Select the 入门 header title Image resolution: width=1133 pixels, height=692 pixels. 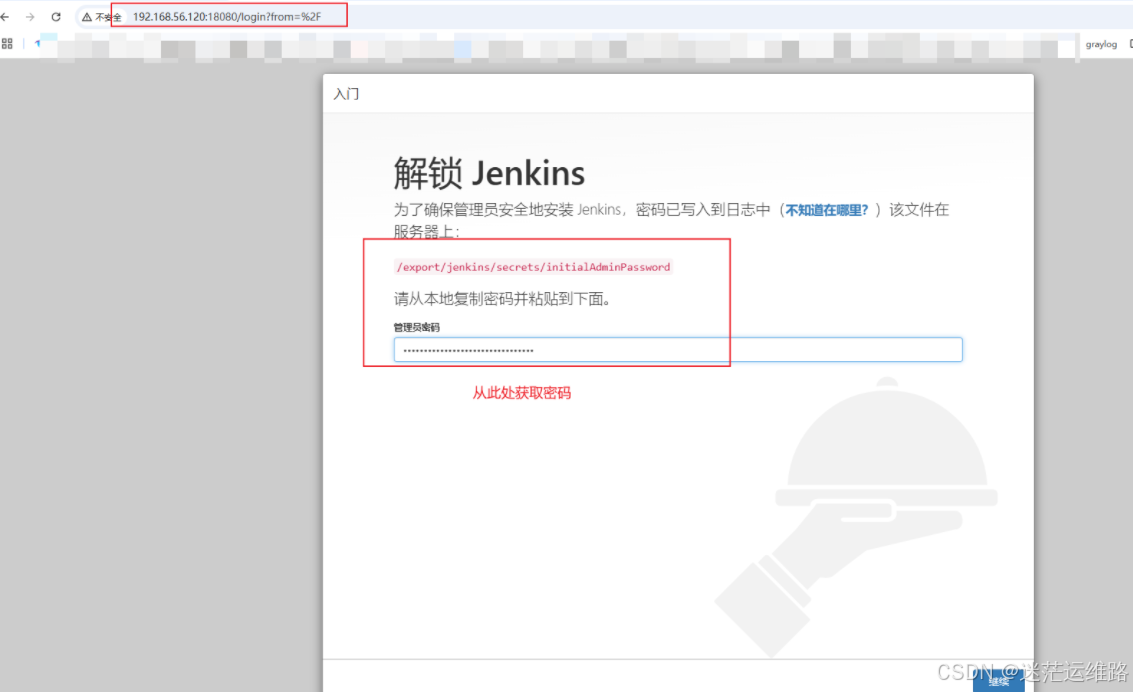(x=346, y=94)
